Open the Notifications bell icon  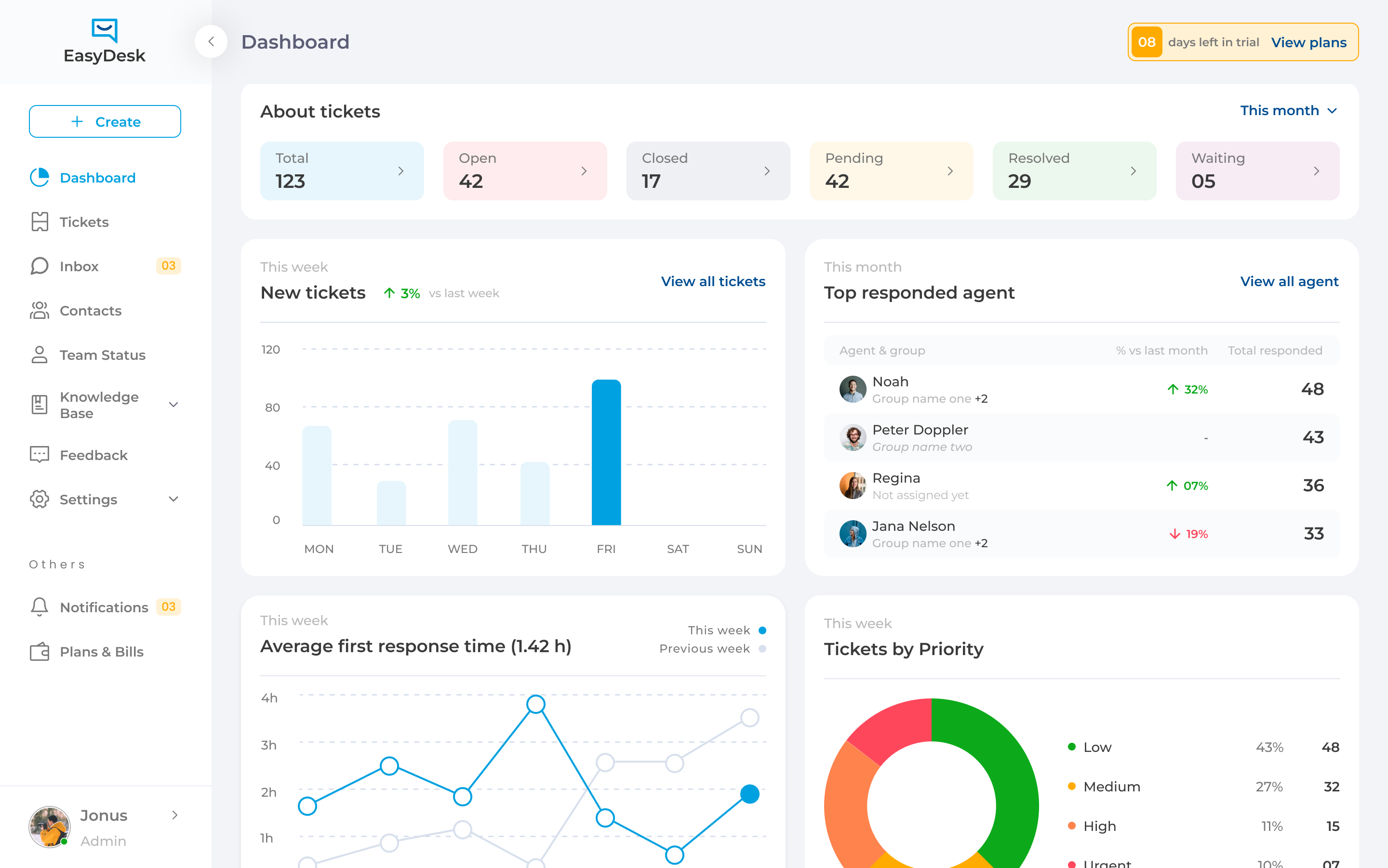click(39, 607)
